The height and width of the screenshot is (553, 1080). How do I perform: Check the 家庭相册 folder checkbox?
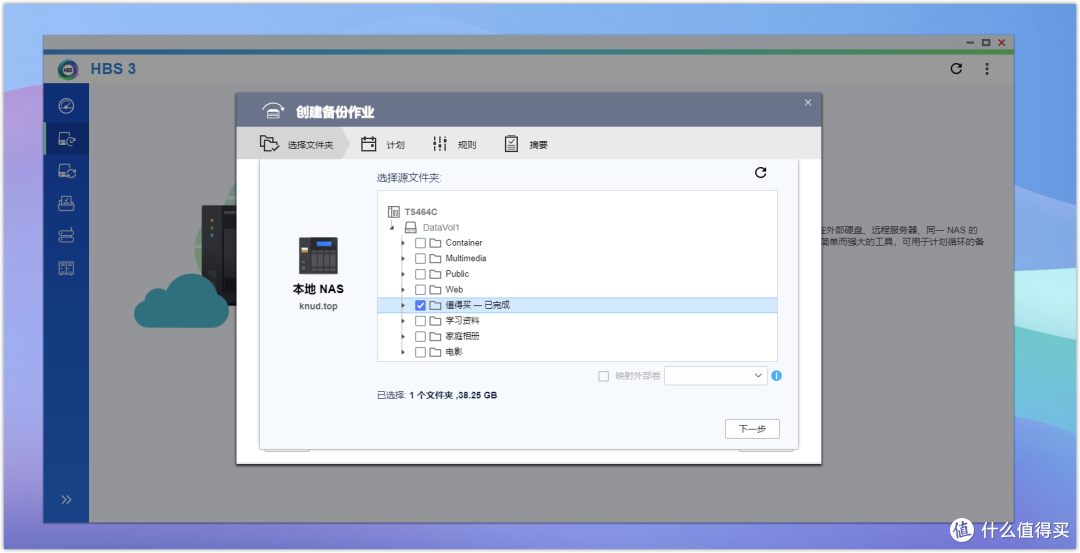[x=420, y=336]
